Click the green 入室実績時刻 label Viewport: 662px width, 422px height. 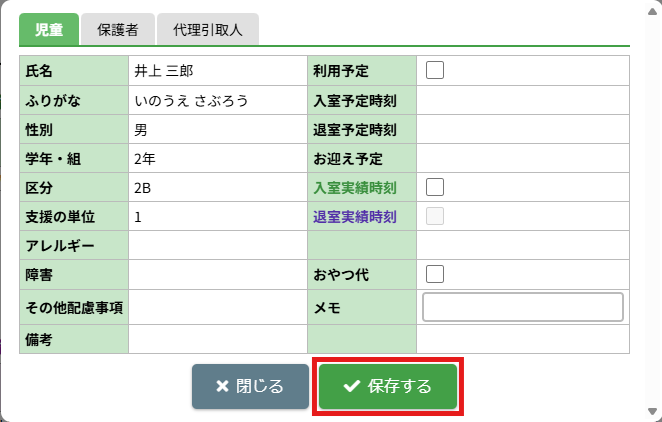(x=355, y=188)
